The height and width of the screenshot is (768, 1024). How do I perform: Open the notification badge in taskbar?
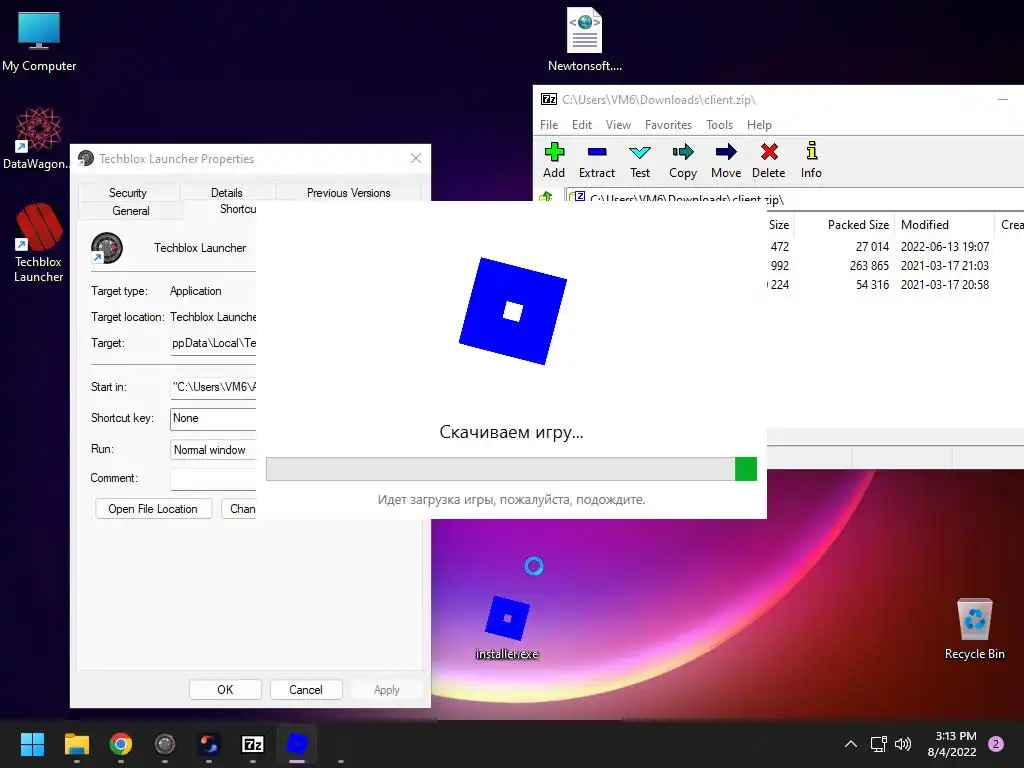point(996,744)
